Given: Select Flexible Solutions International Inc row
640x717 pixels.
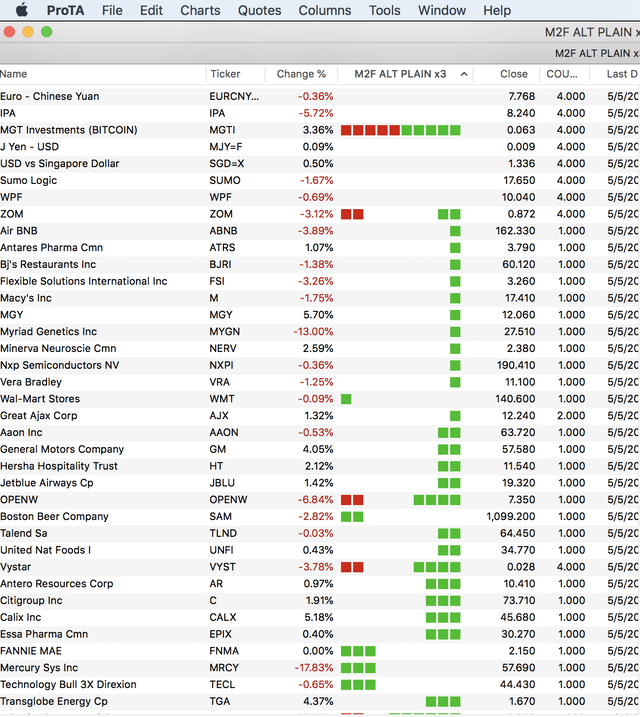Looking at the screenshot, I should [x=320, y=281].
